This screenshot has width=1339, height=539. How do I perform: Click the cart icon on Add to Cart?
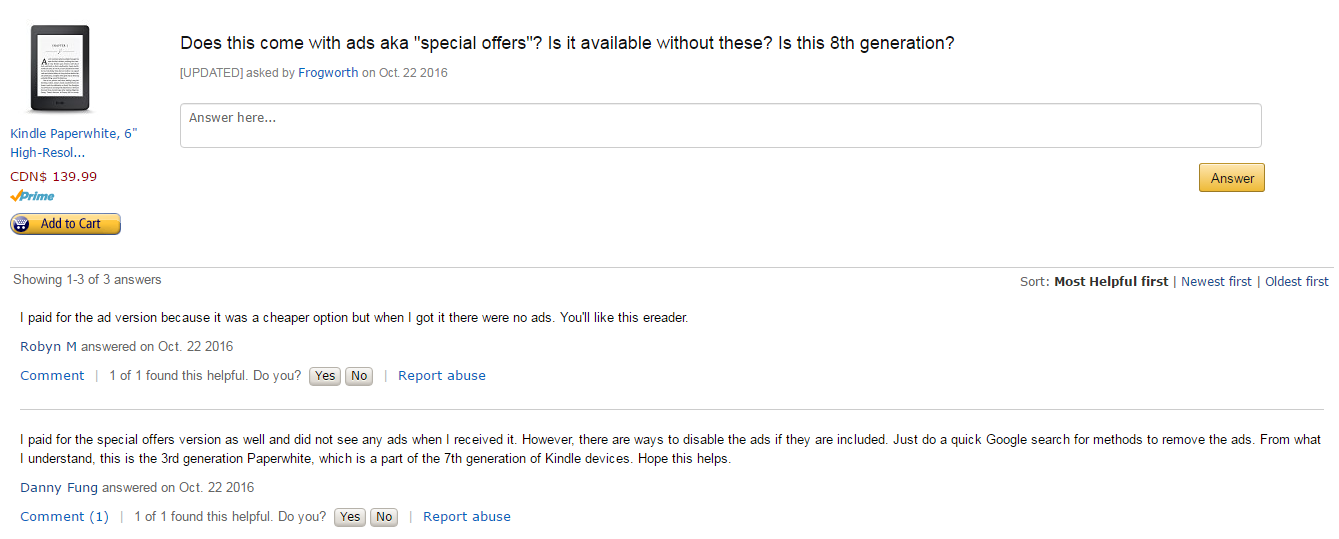pos(22,224)
